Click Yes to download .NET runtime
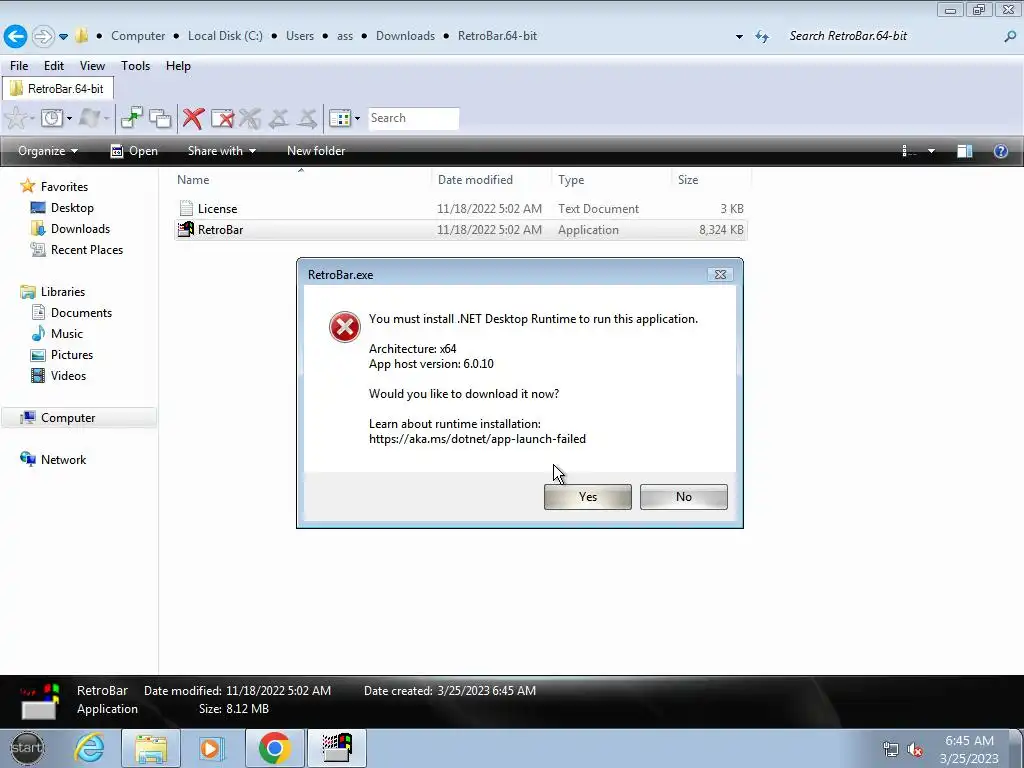Image resolution: width=1024 pixels, height=768 pixels. pos(588,497)
